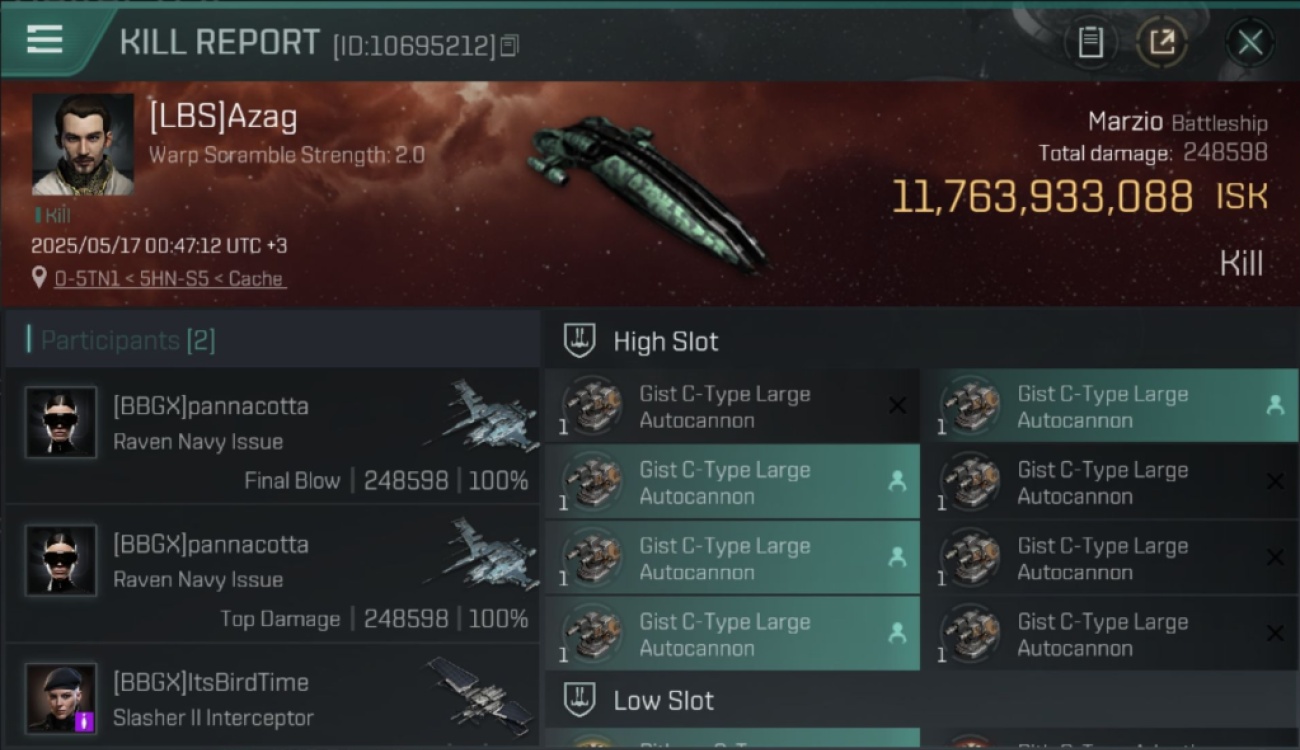Click ItsBirdTime's character portrait
This screenshot has width=1300, height=750.
tap(61, 699)
